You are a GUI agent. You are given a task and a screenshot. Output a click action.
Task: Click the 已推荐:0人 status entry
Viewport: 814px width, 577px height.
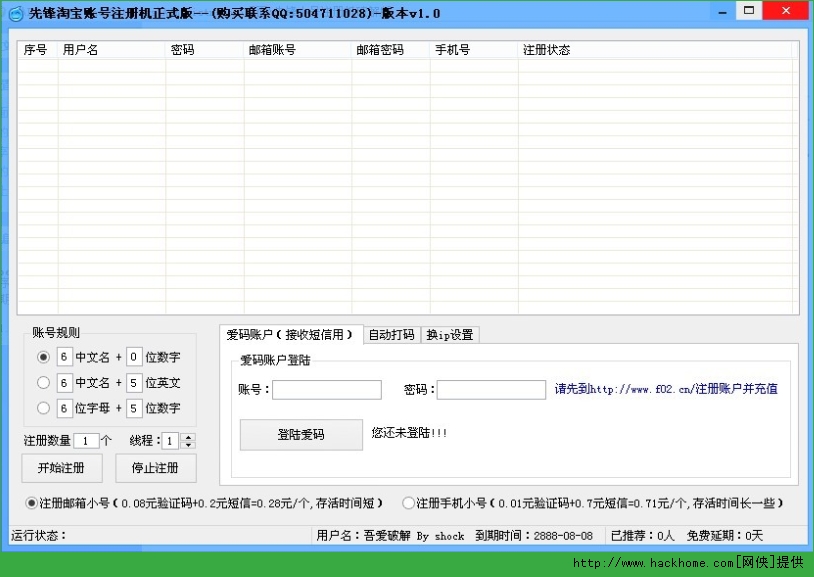[x=642, y=535]
